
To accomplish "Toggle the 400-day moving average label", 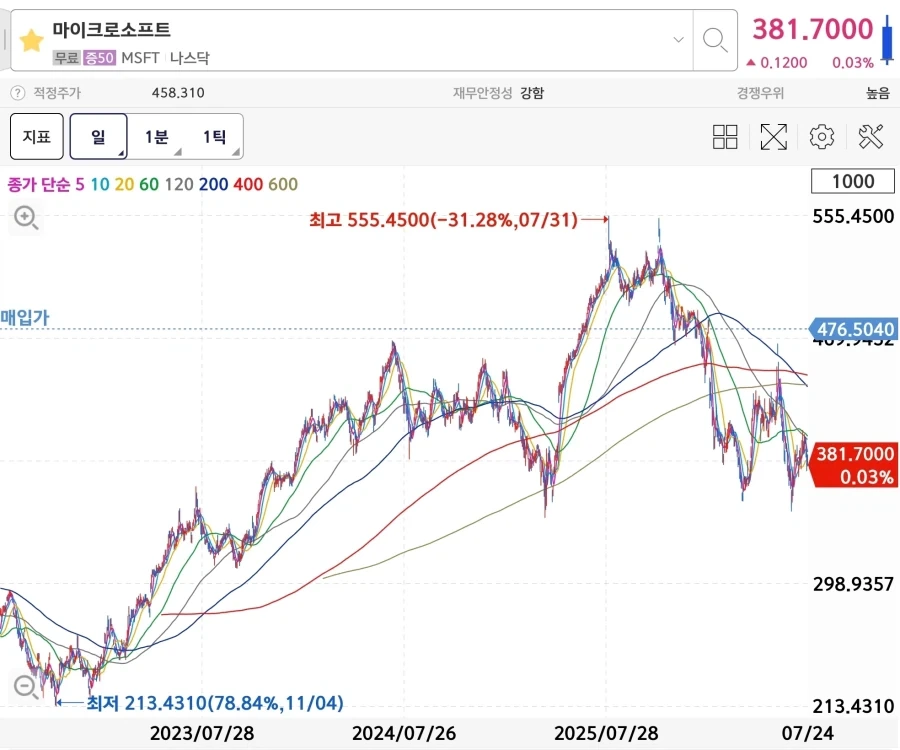I will (248, 184).
